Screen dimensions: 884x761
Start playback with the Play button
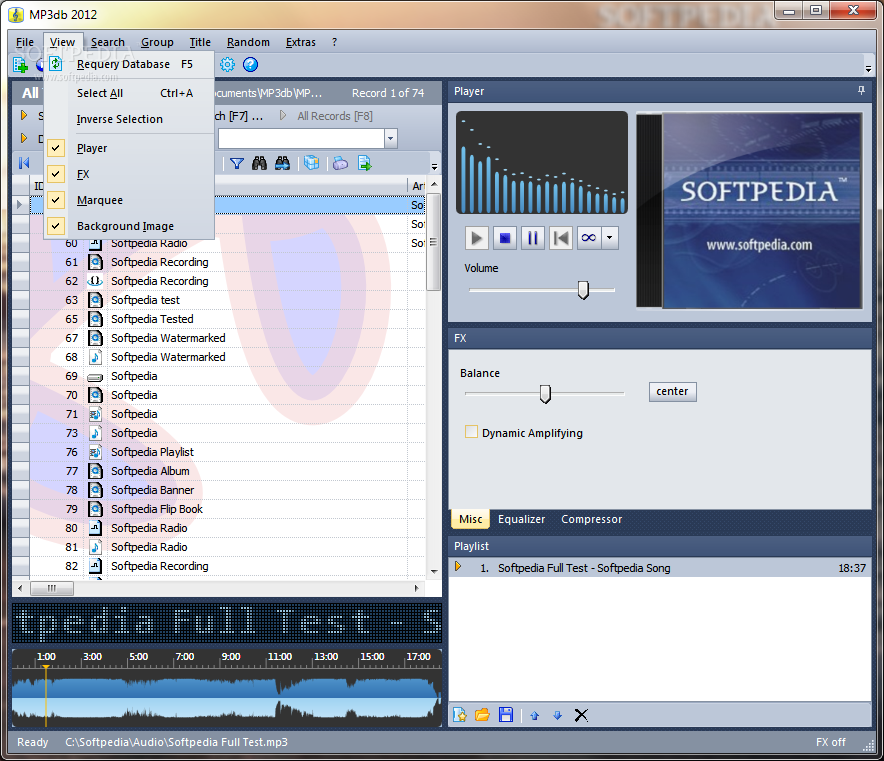click(476, 238)
